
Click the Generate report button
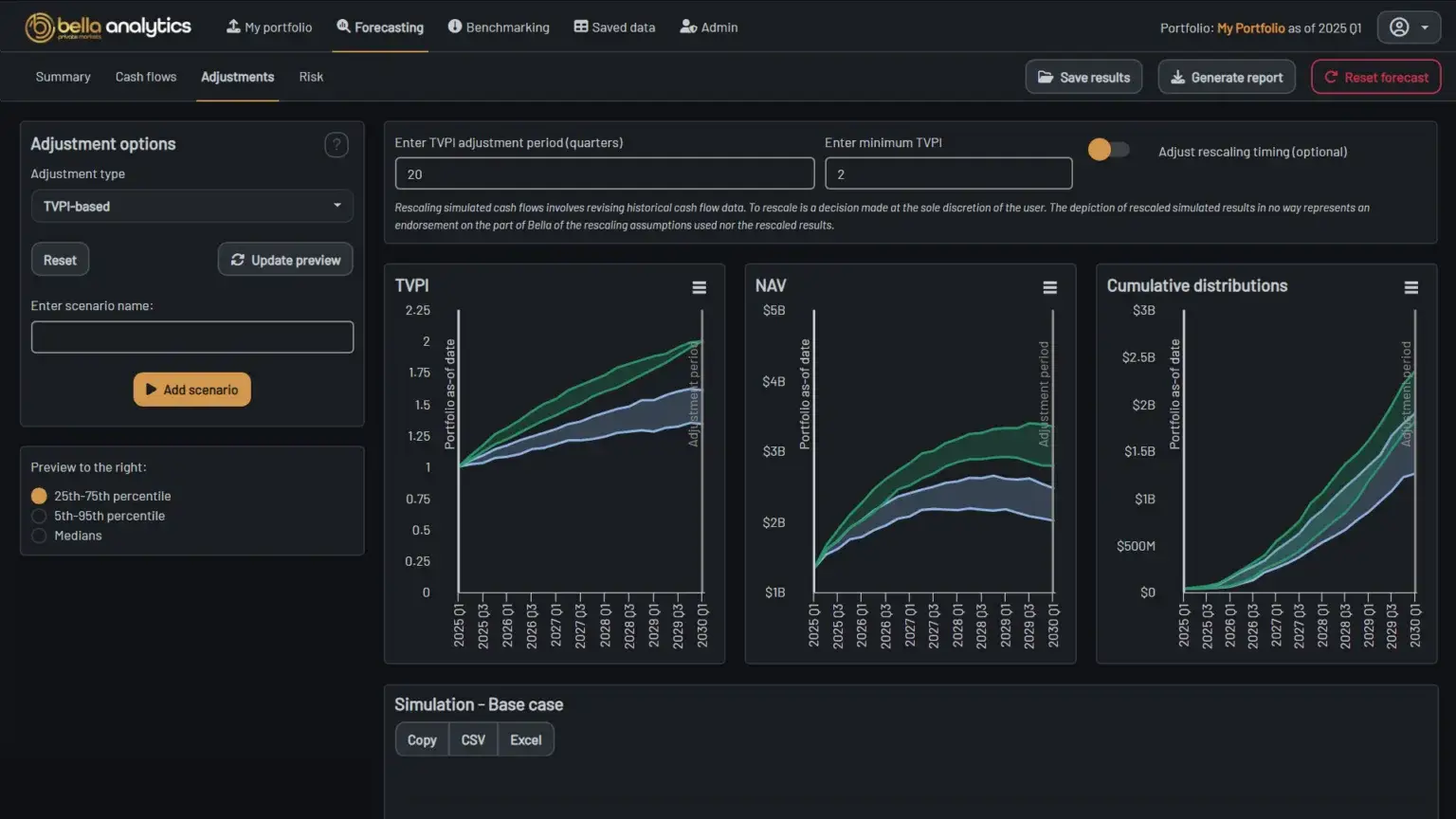(1227, 77)
